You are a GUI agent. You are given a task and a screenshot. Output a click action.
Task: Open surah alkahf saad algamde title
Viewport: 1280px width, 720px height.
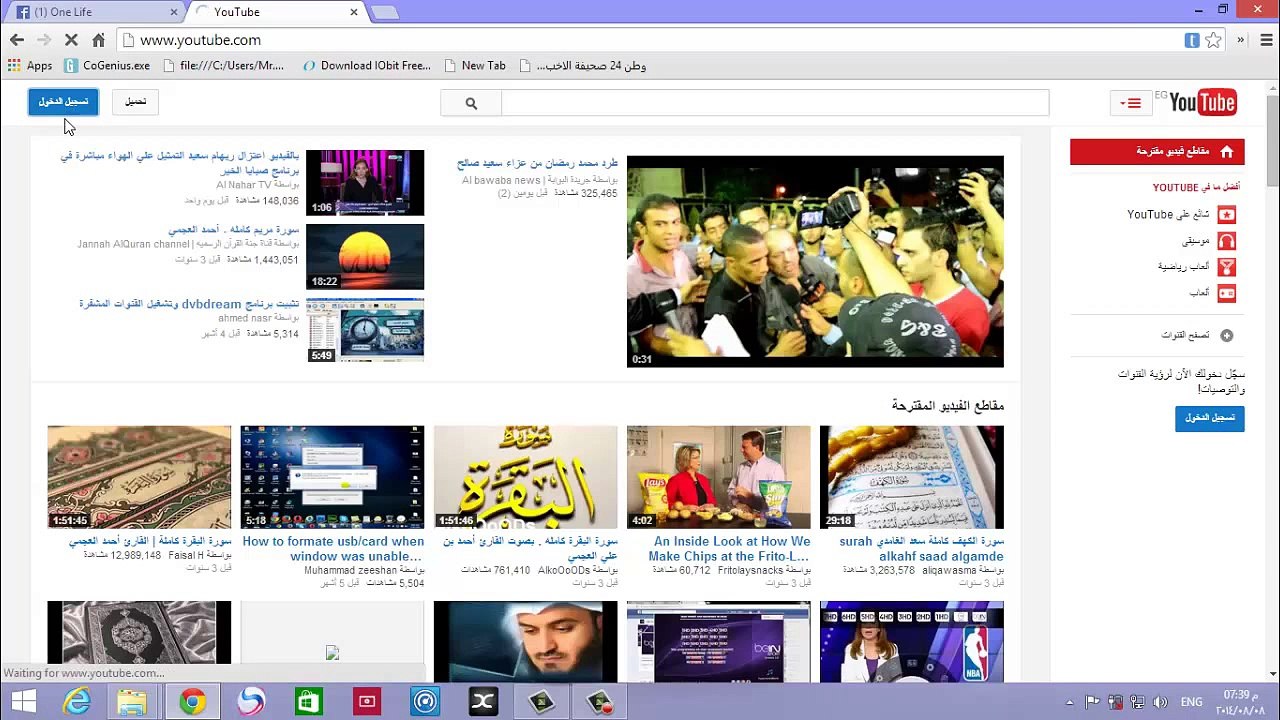click(921, 549)
